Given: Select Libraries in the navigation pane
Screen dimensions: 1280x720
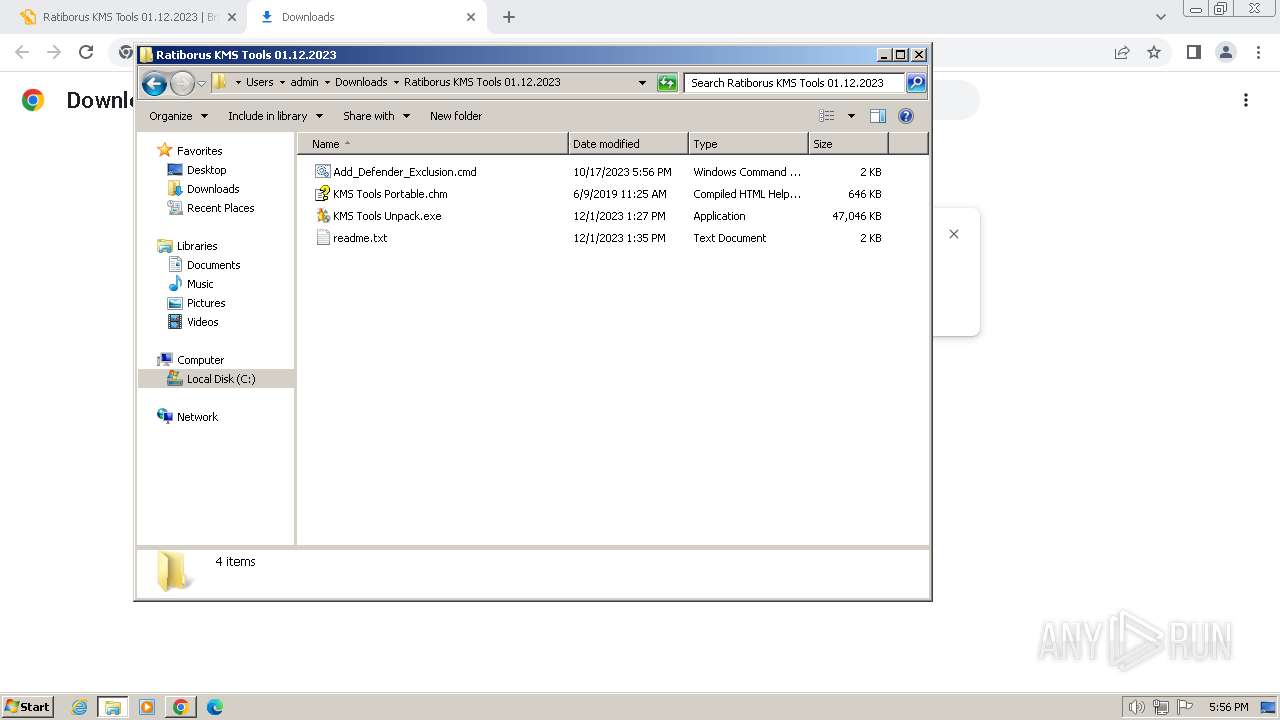Looking at the screenshot, I should coord(197,246).
